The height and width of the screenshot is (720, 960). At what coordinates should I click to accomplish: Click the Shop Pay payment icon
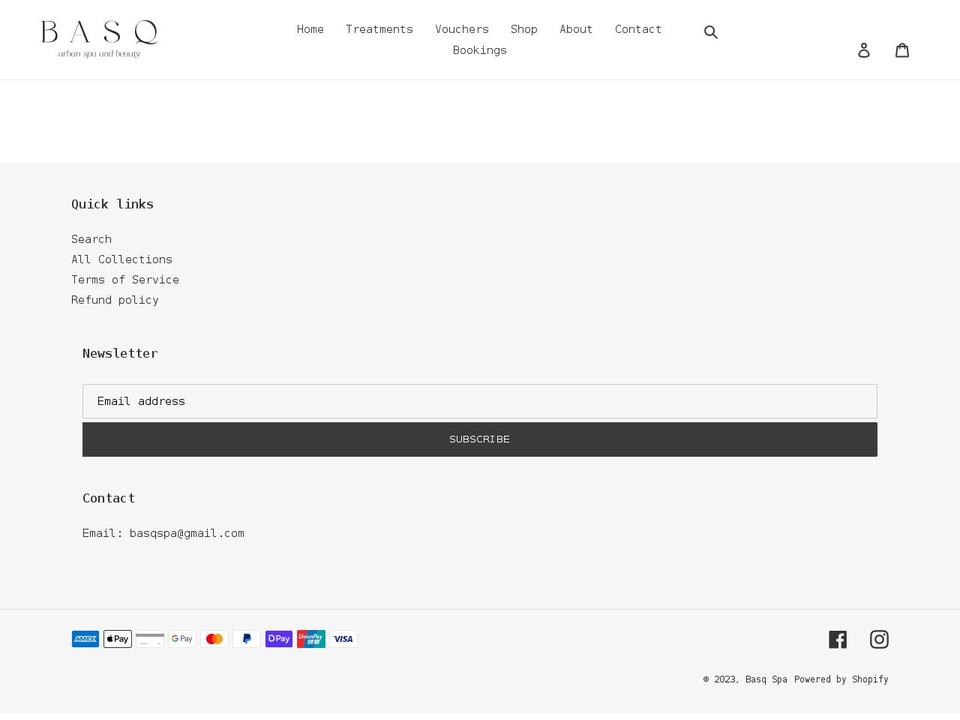(279, 639)
